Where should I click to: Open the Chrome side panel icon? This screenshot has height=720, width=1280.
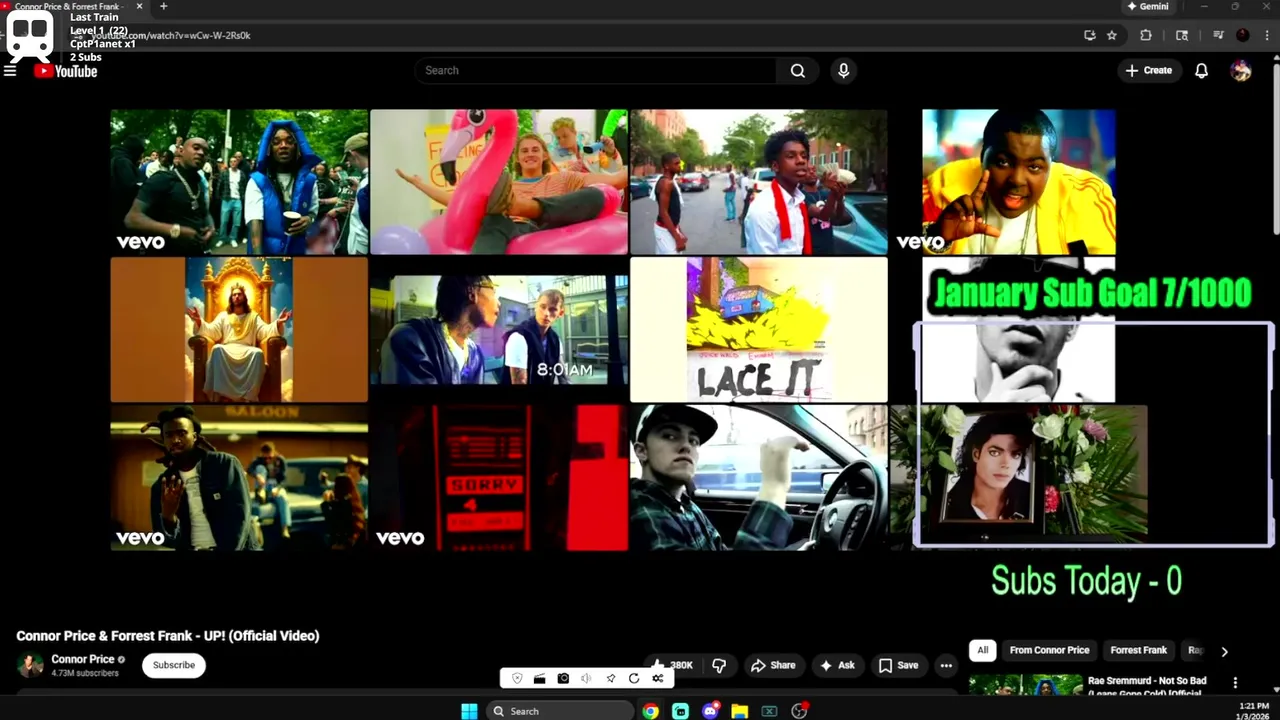point(1182,35)
